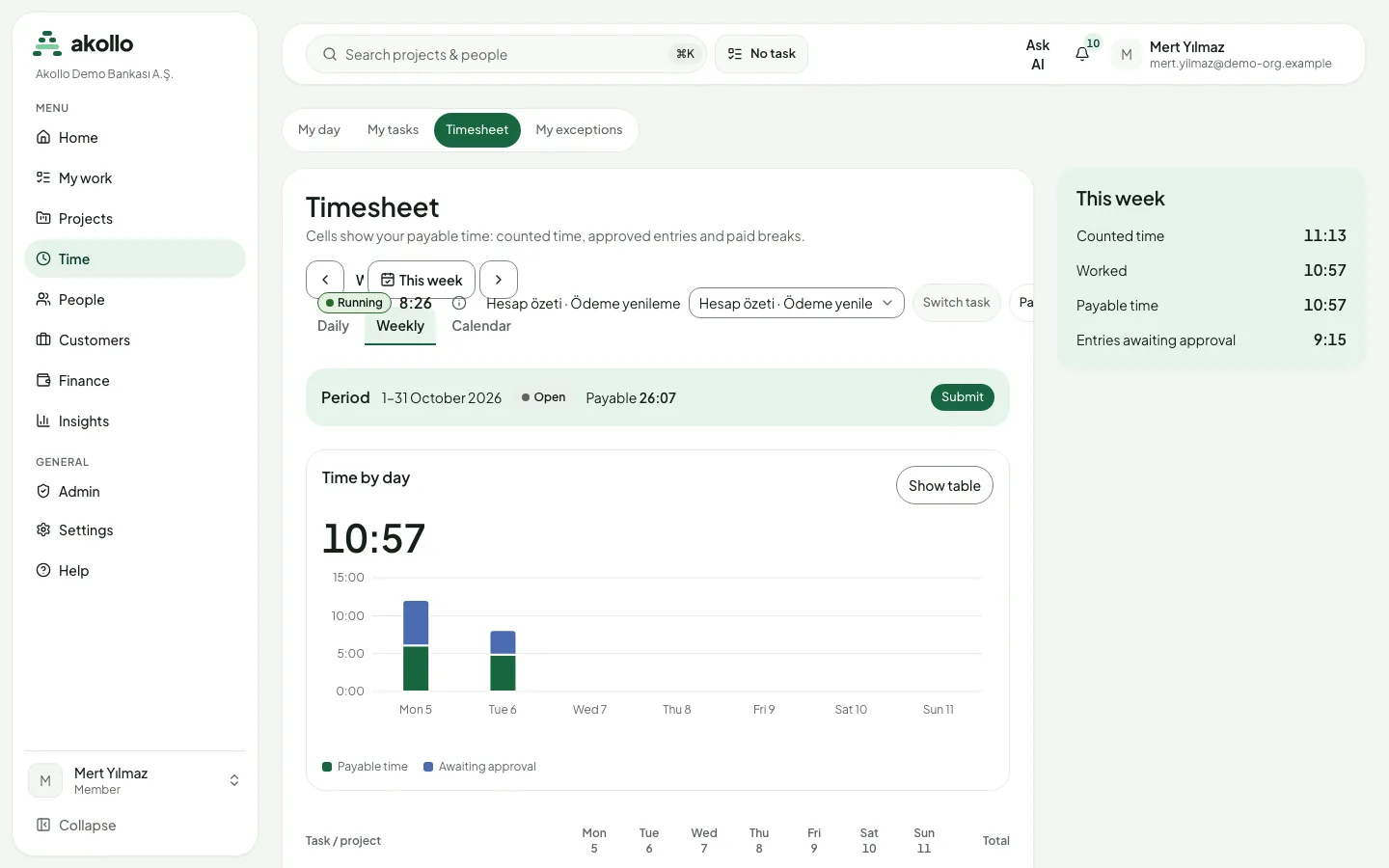Click the No task button

click(x=761, y=54)
